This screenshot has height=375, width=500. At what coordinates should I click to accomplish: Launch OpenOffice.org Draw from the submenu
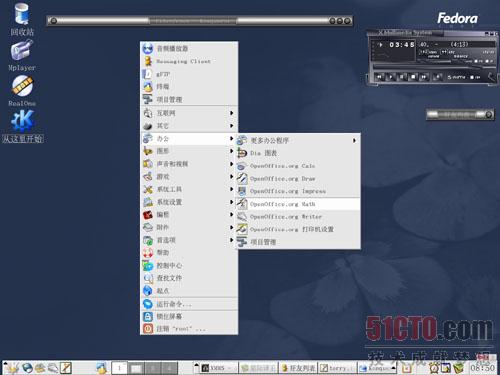[298, 178]
